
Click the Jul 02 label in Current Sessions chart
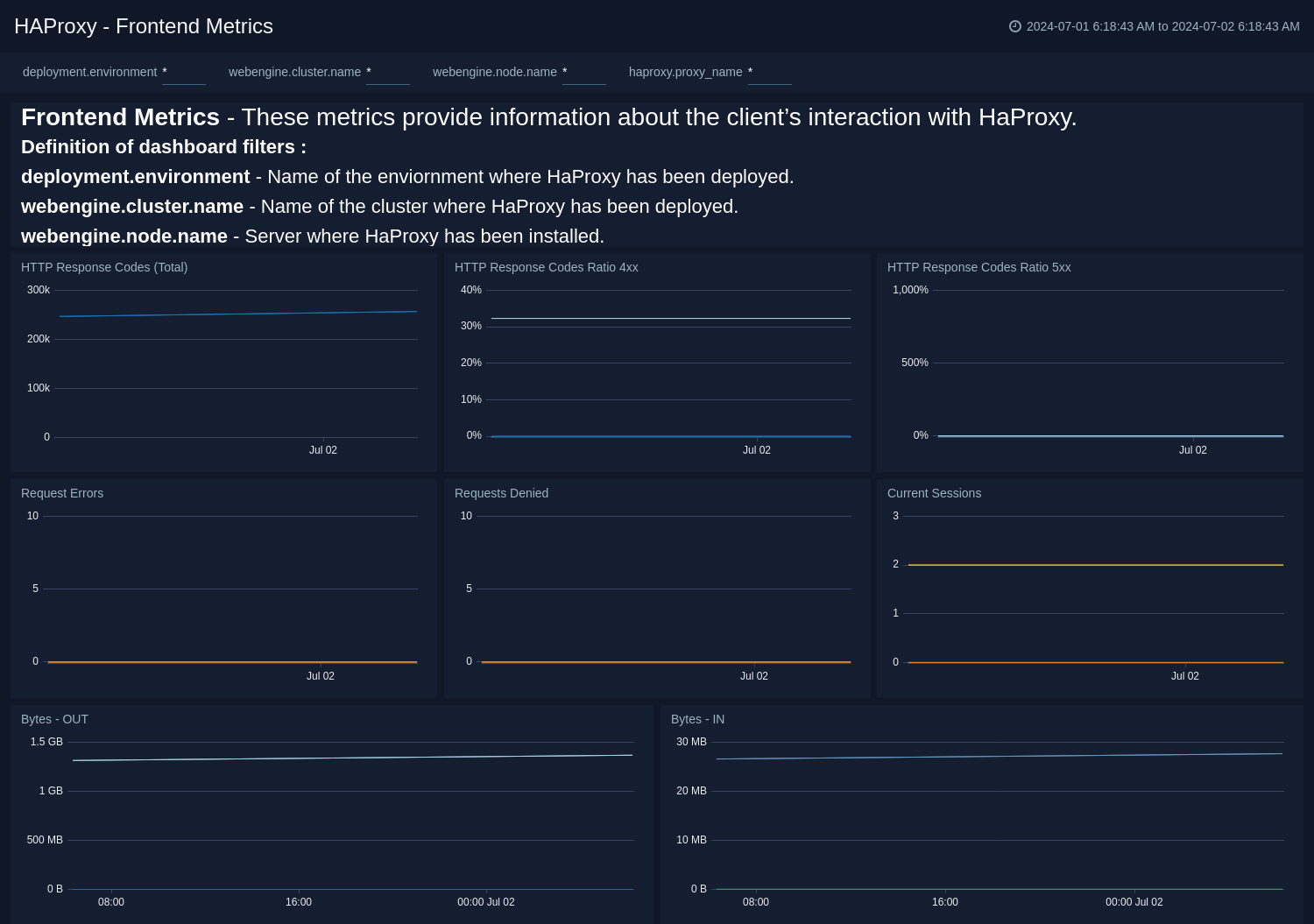pos(1185,676)
